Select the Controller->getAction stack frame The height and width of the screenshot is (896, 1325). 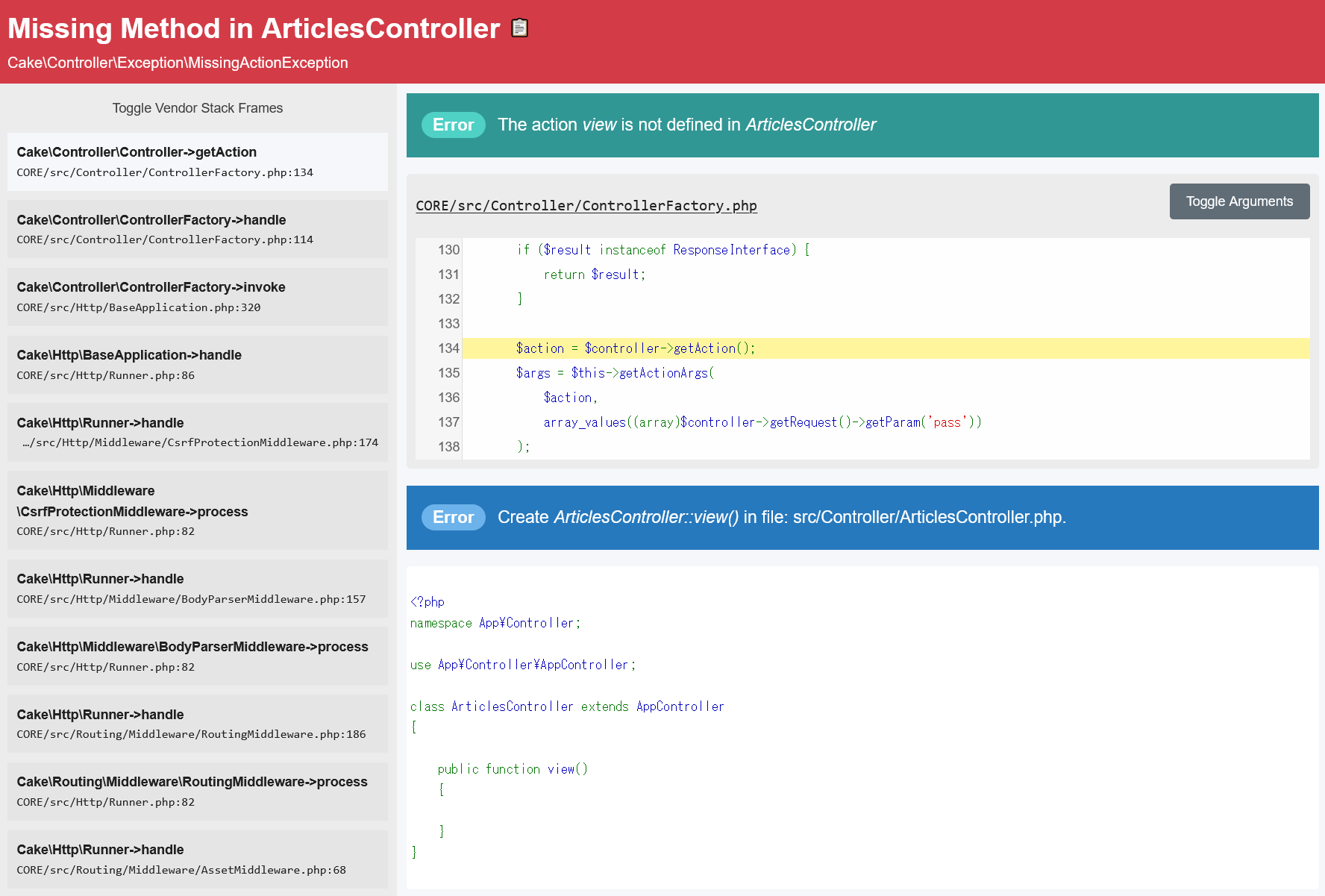coord(197,162)
